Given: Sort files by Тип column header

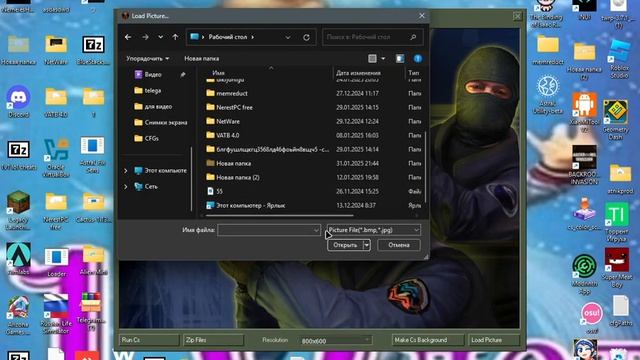Looking at the screenshot, I should pyautogui.click(x=413, y=73).
